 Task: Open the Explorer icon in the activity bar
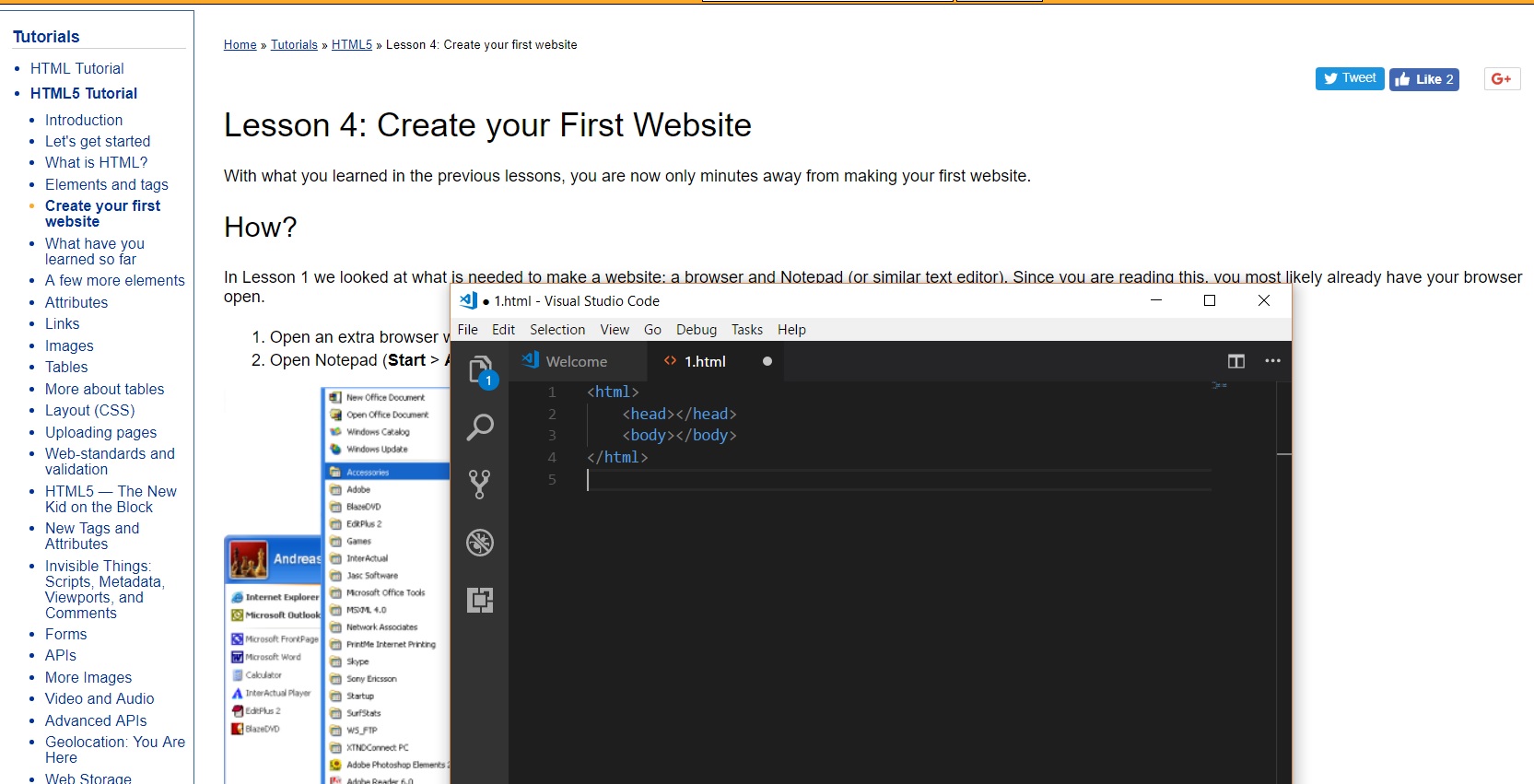click(x=480, y=370)
